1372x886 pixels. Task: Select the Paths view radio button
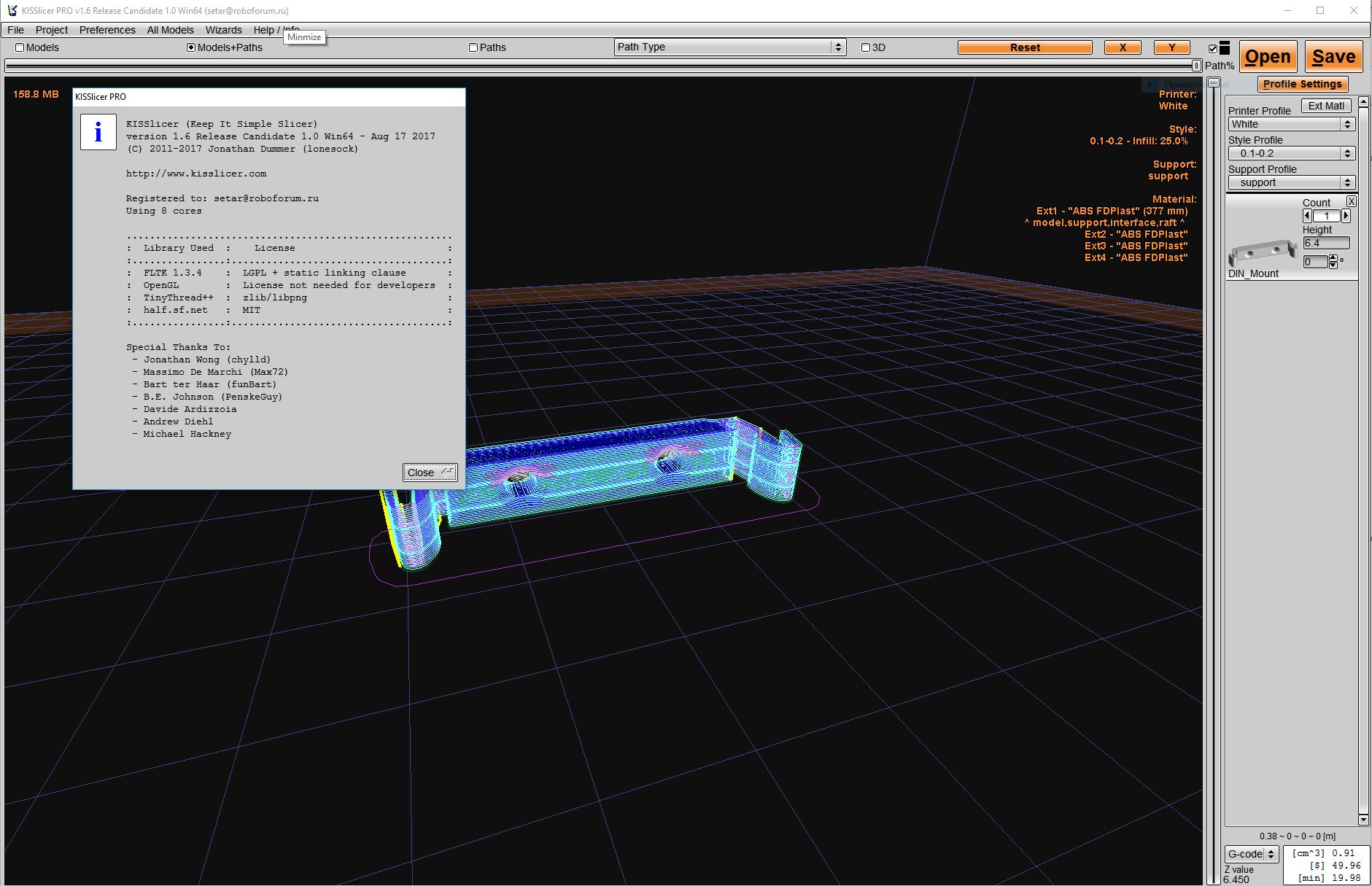tap(473, 47)
